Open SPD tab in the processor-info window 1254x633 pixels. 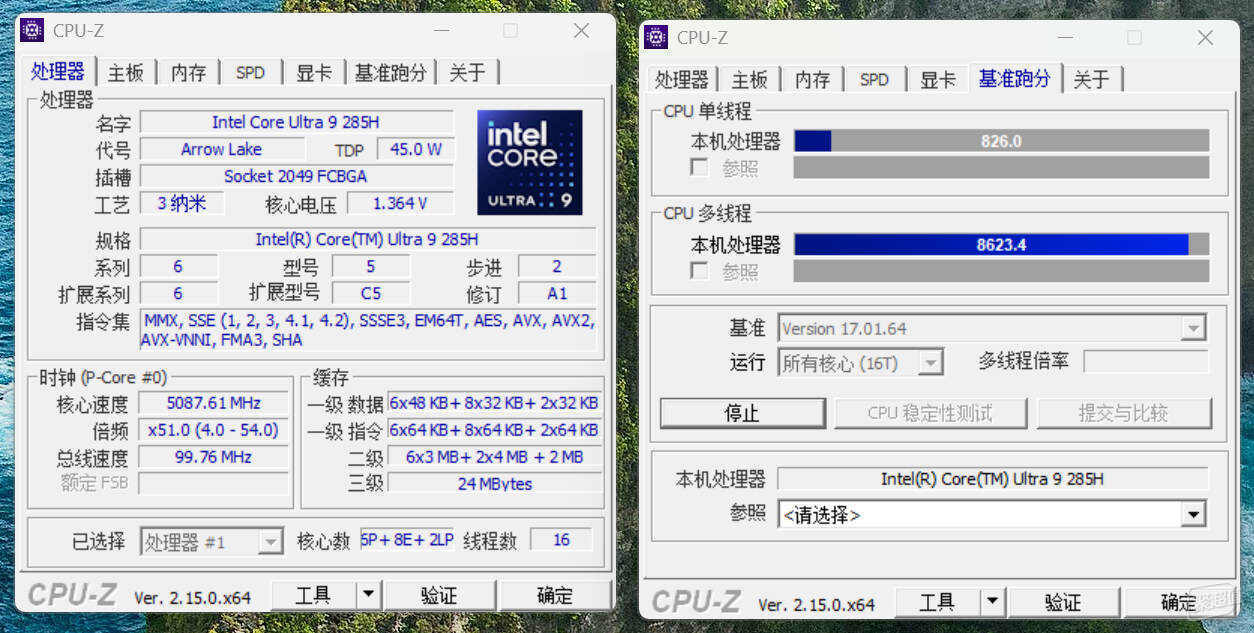pos(250,72)
